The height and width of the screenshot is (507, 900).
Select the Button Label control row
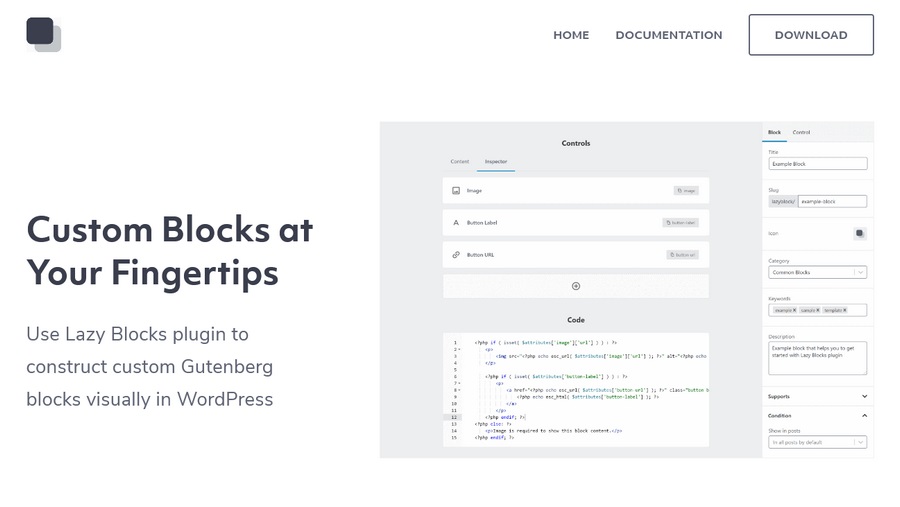point(576,223)
